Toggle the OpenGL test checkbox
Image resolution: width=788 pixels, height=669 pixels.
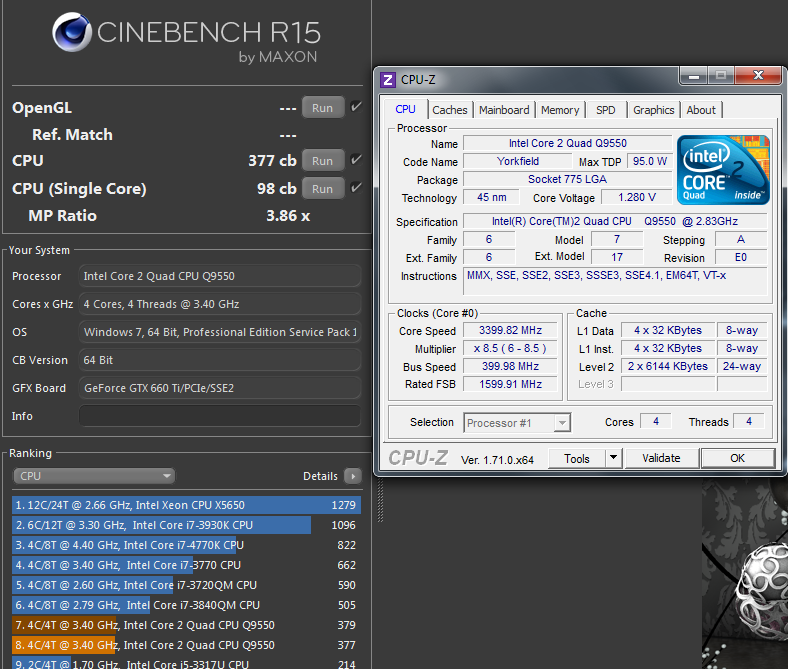[x=356, y=107]
